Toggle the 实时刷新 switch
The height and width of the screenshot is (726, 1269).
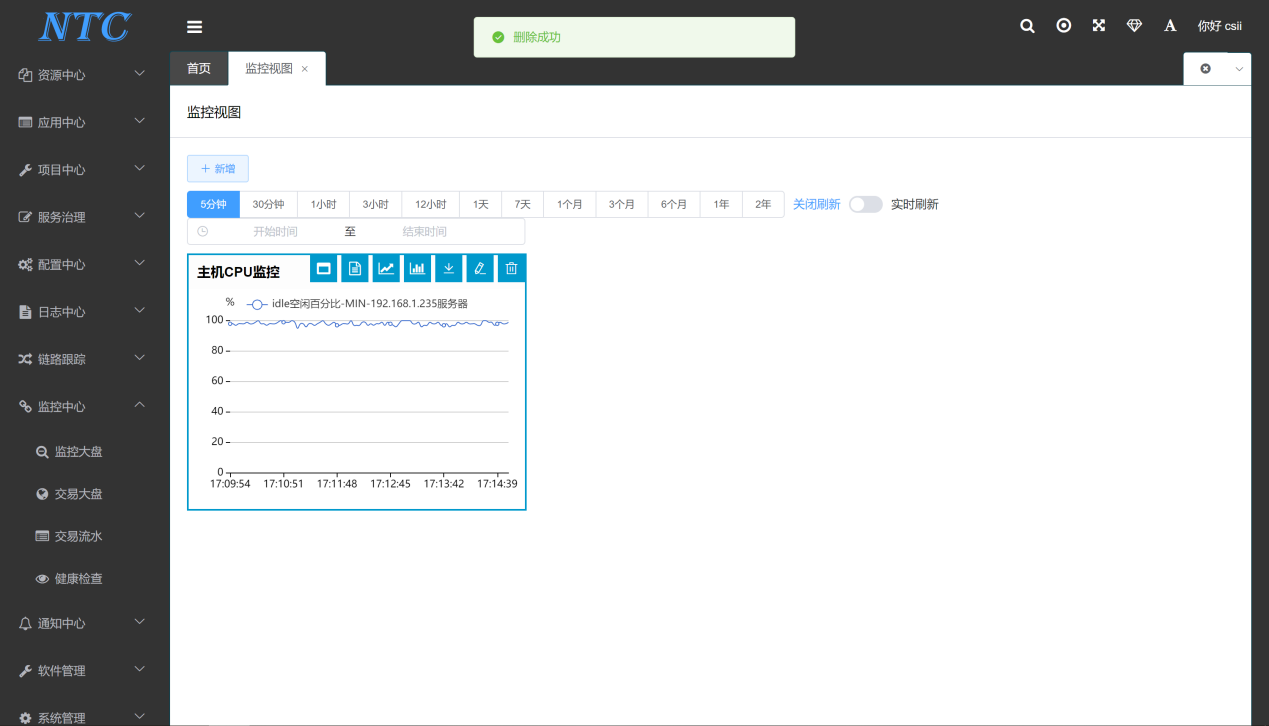tap(866, 204)
